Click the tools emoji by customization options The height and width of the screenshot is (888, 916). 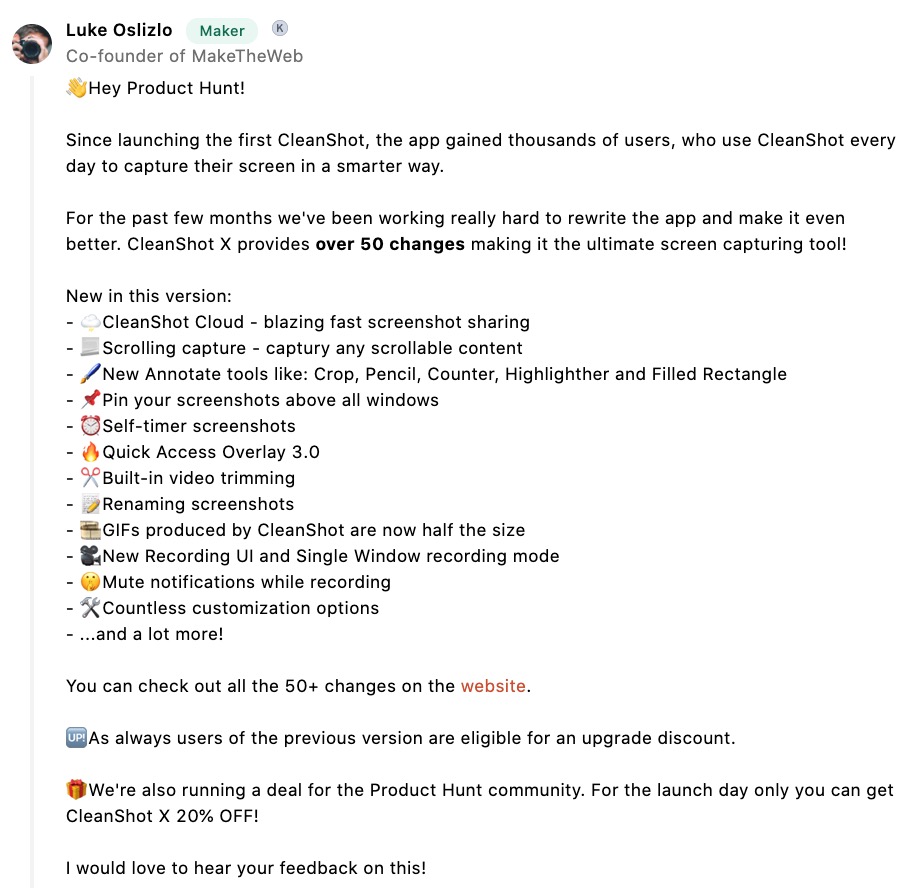pyautogui.click(x=91, y=608)
